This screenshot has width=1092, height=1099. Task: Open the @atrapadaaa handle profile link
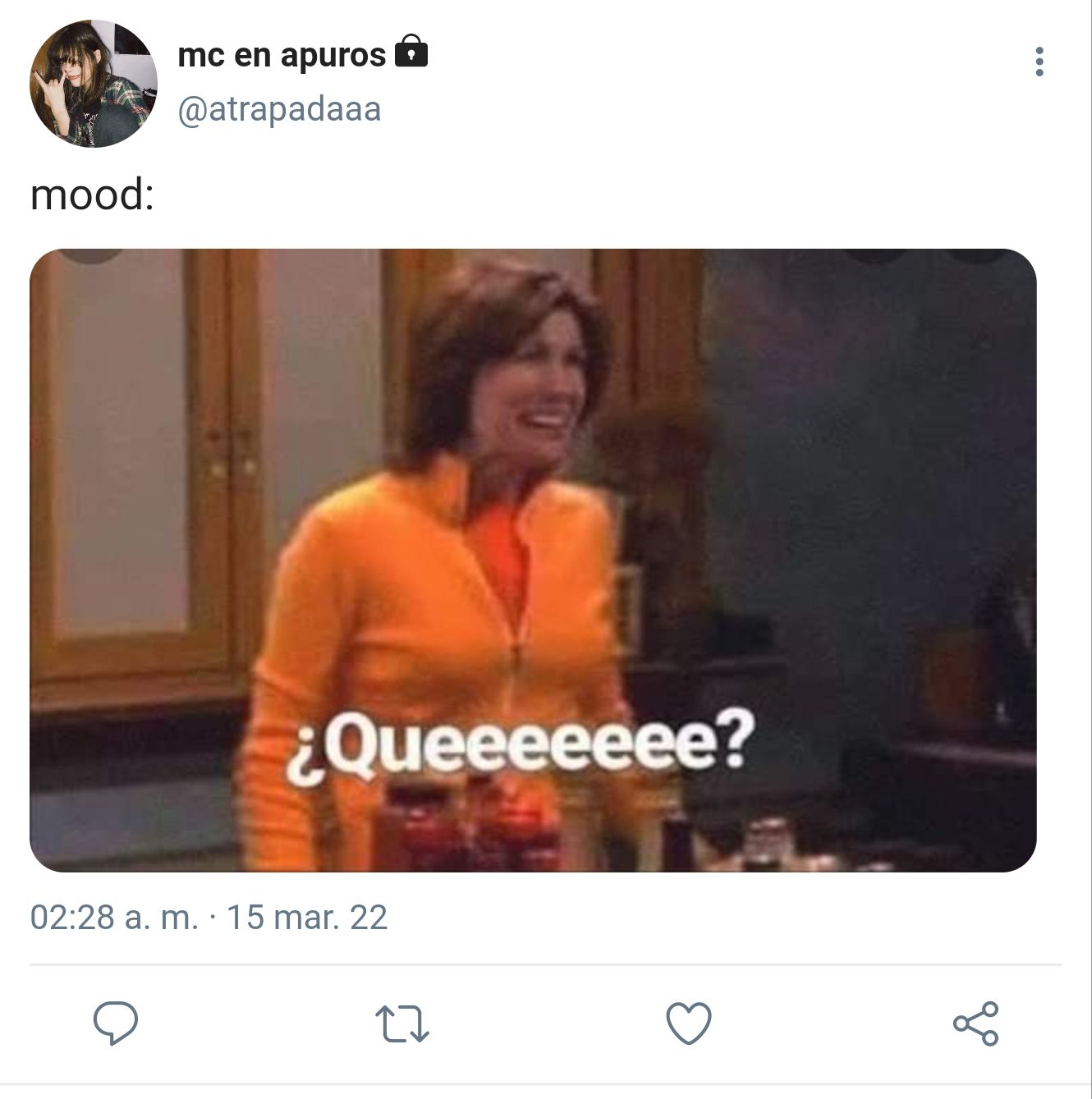[279, 109]
